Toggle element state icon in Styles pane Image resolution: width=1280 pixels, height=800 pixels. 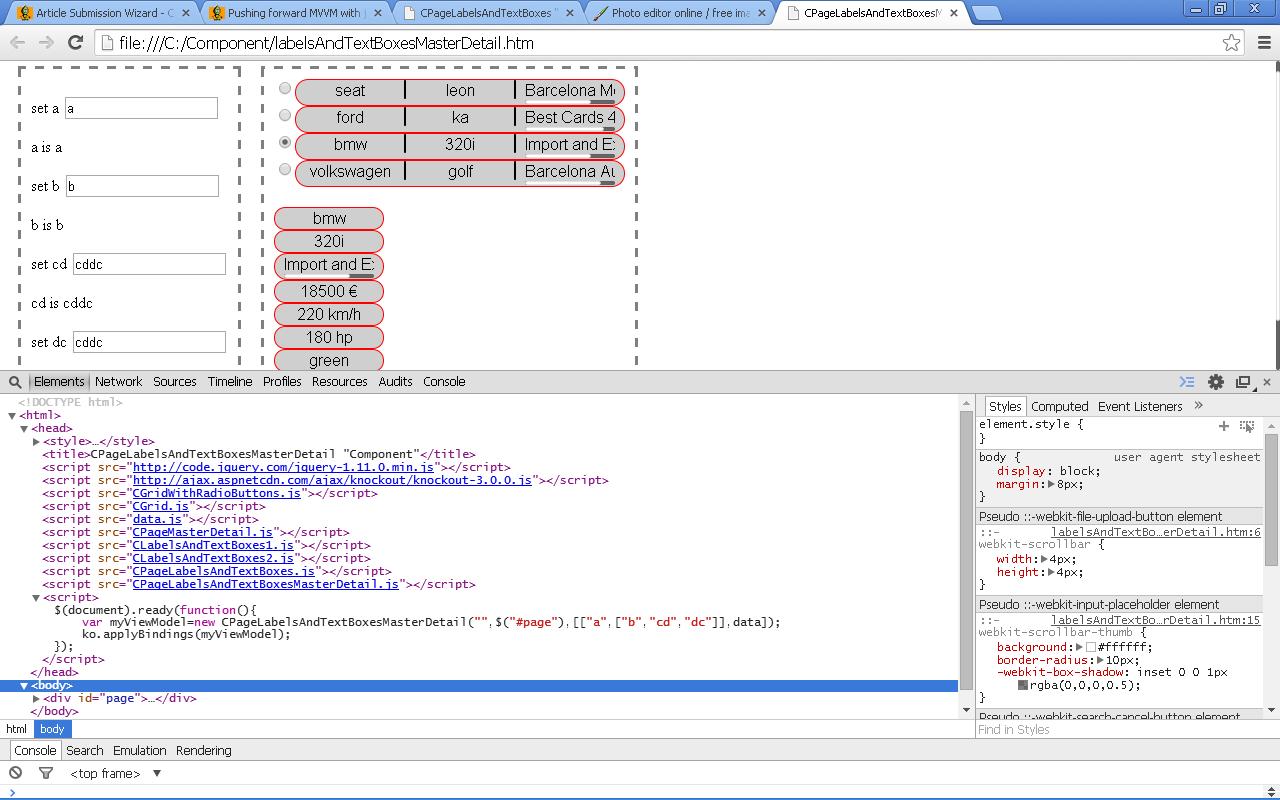click(1247, 426)
